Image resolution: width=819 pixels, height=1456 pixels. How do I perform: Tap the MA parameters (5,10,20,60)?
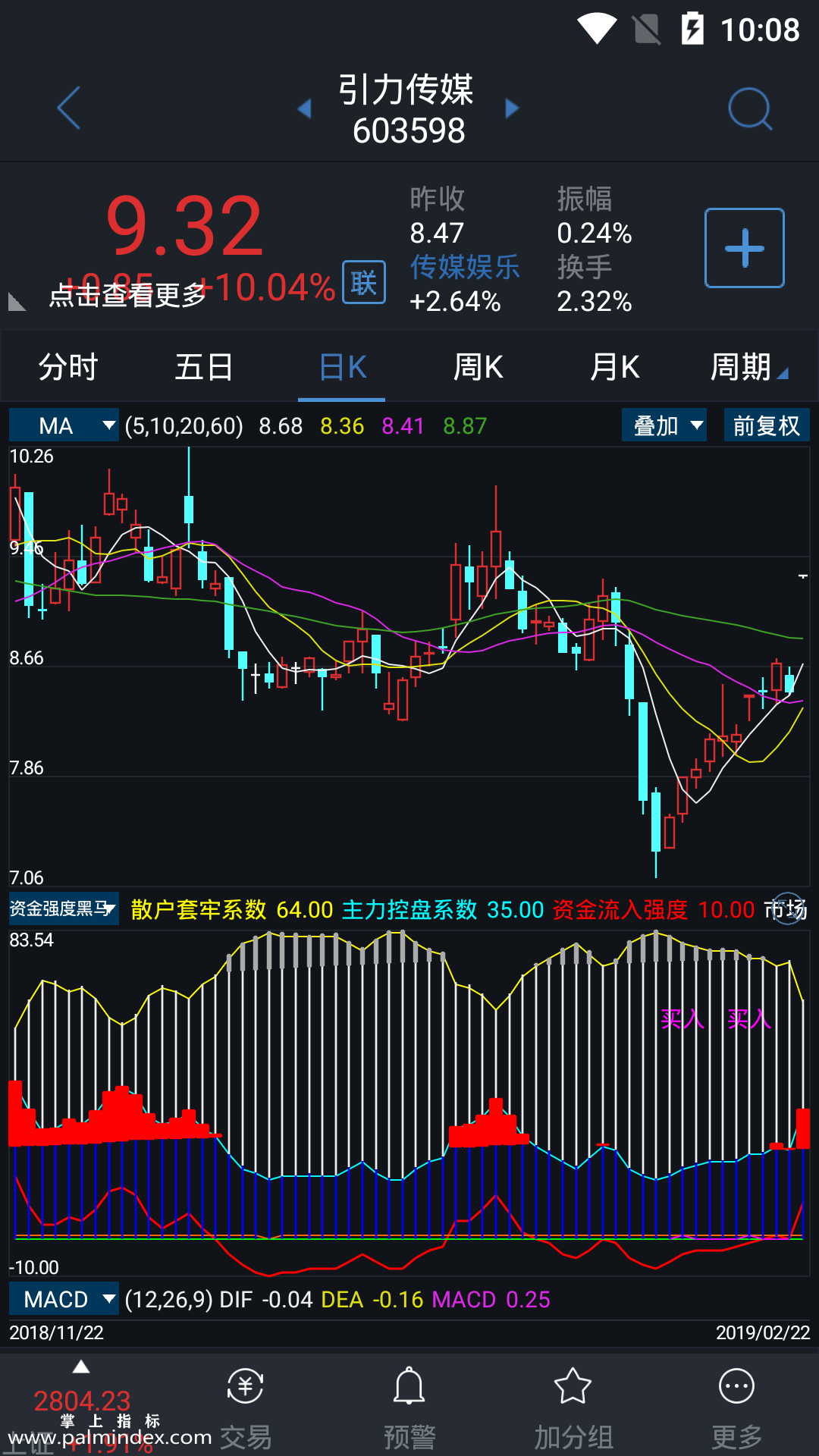184,426
